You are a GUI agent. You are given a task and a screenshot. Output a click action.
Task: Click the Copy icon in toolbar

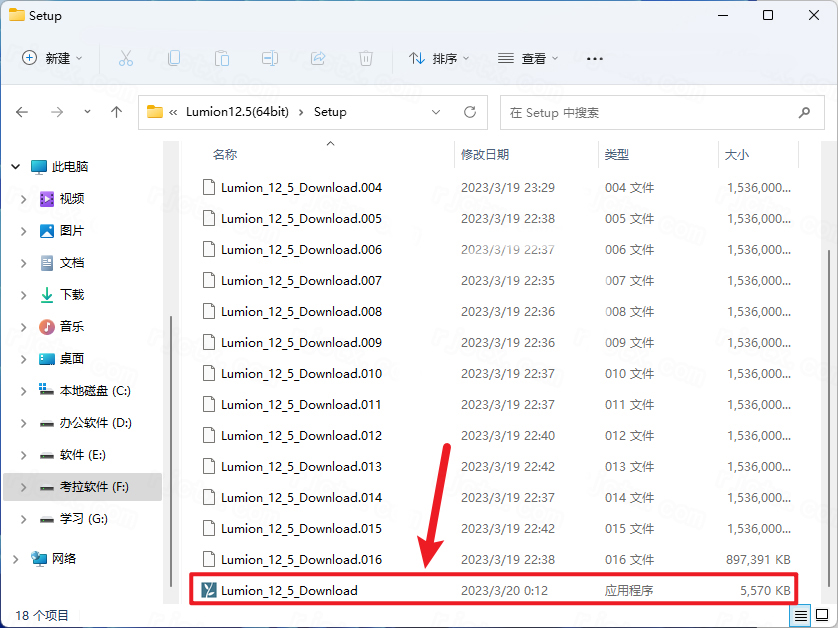tap(174, 58)
